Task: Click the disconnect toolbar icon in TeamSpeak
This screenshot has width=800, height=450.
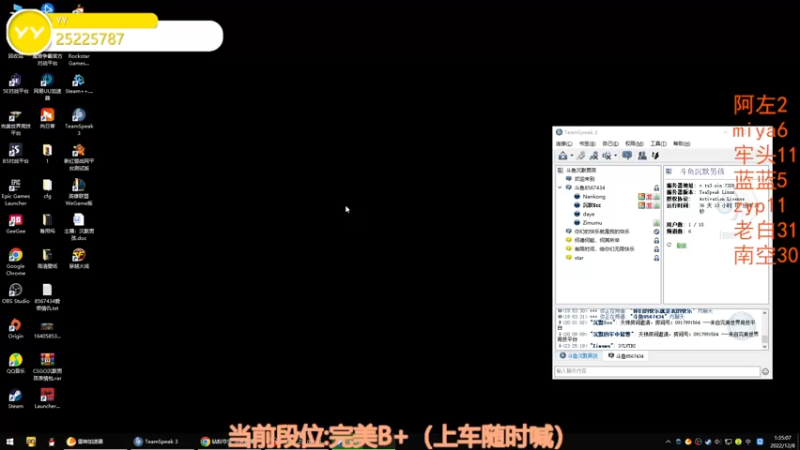Action: click(x=581, y=156)
